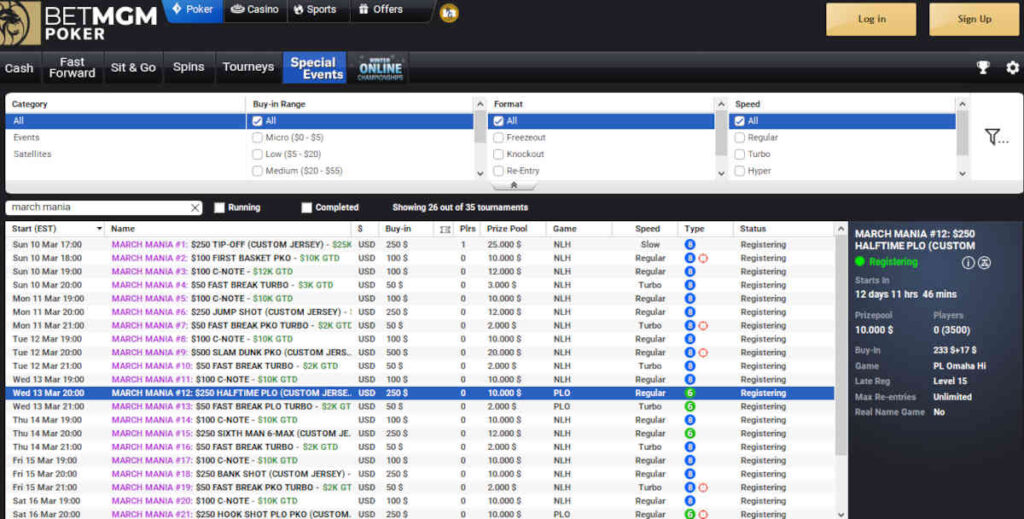The width and height of the screenshot is (1024, 519).
Task: Tick the Completed tournaments checkbox
Action: tap(306, 208)
